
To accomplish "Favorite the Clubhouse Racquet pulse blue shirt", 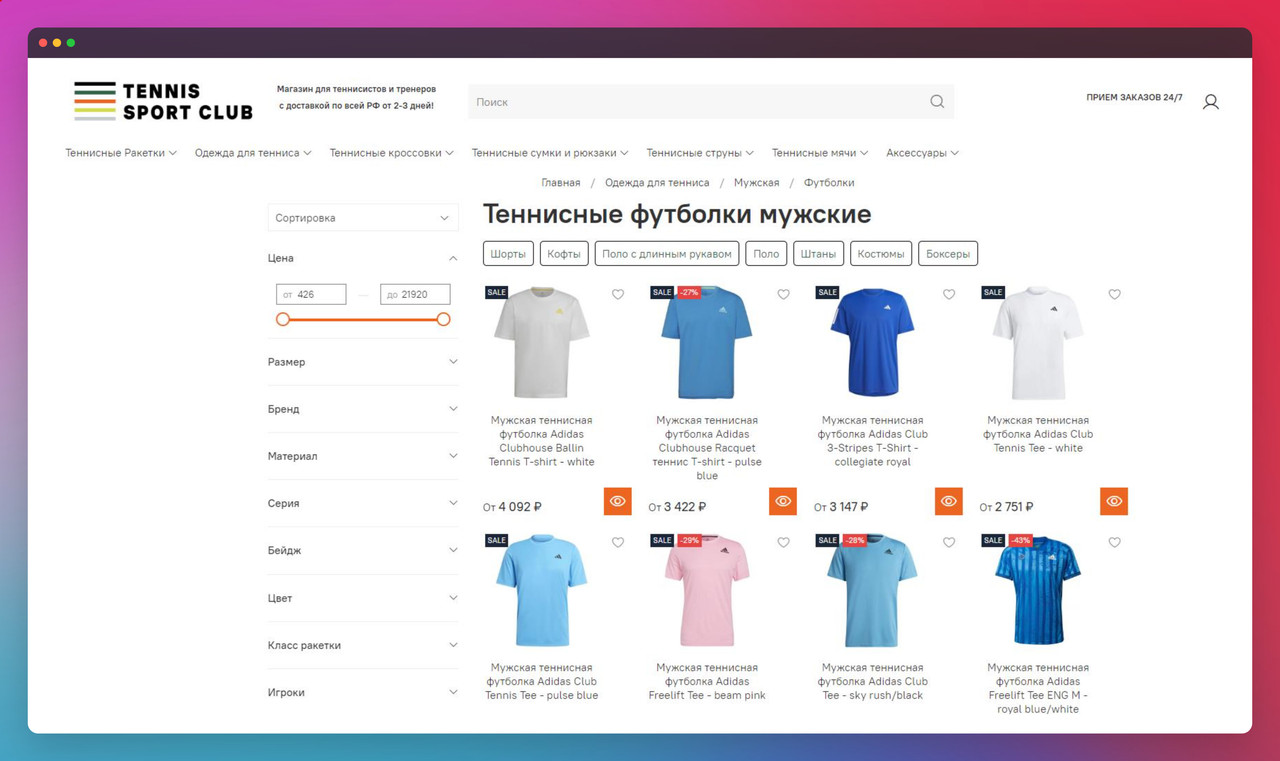I will [x=783, y=295].
